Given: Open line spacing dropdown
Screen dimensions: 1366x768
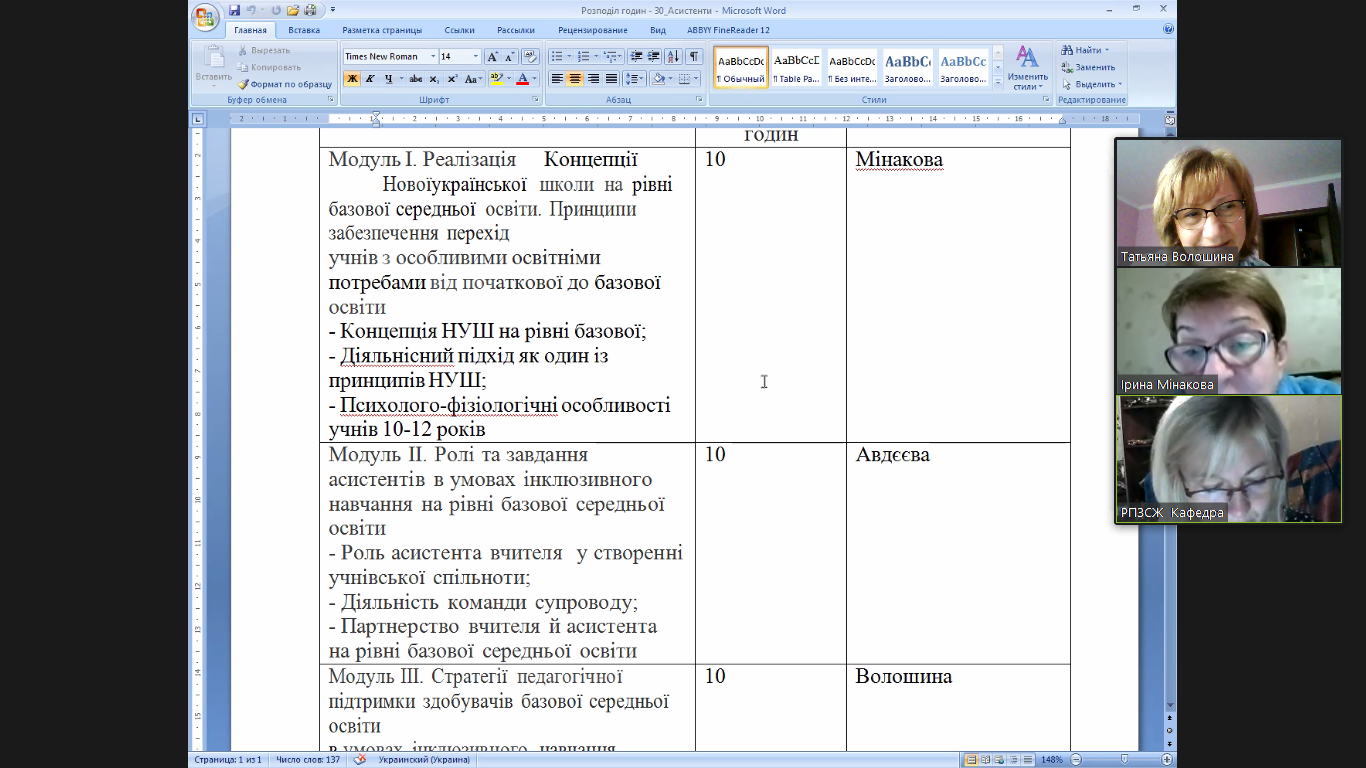Looking at the screenshot, I should click(635, 79).
